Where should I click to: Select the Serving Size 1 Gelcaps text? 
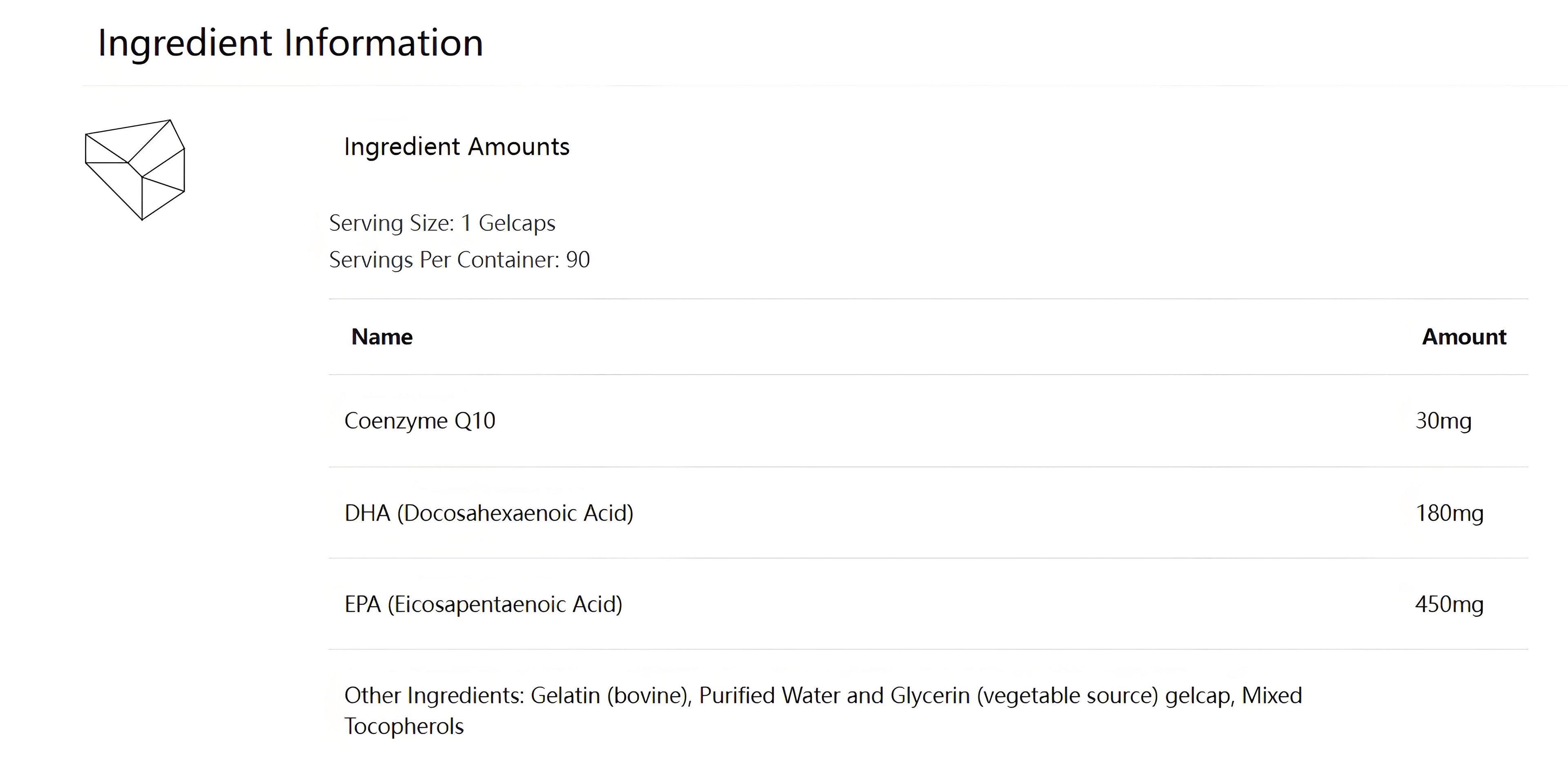(442, 223)
